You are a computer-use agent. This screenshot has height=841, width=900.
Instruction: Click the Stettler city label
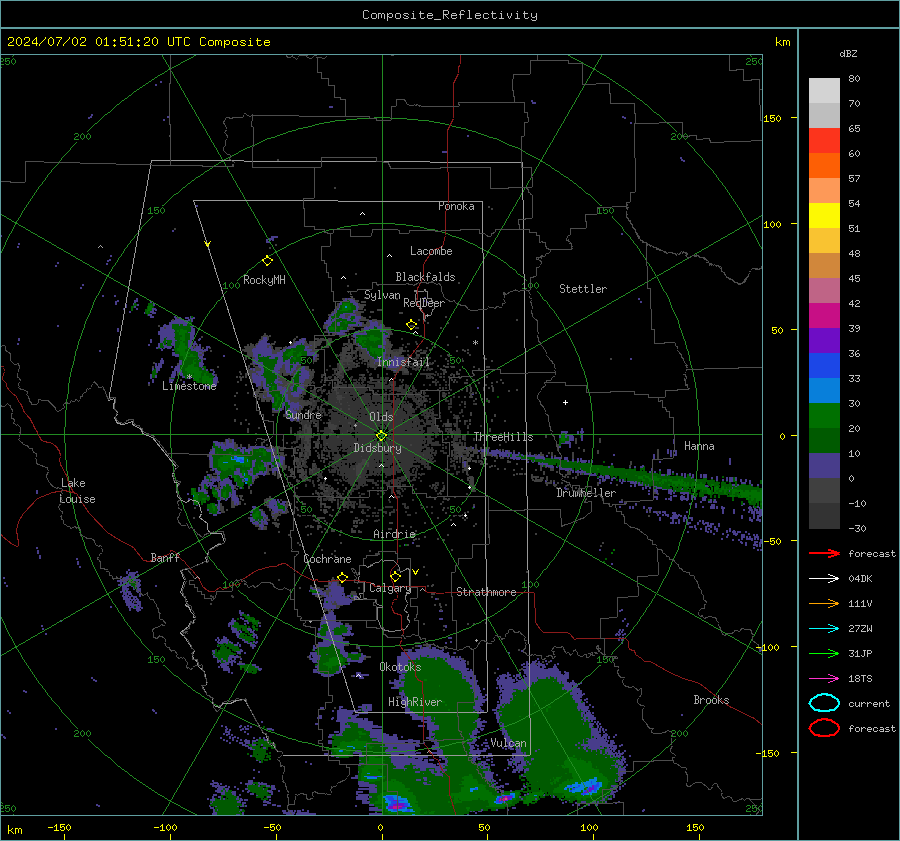[583, 289]
